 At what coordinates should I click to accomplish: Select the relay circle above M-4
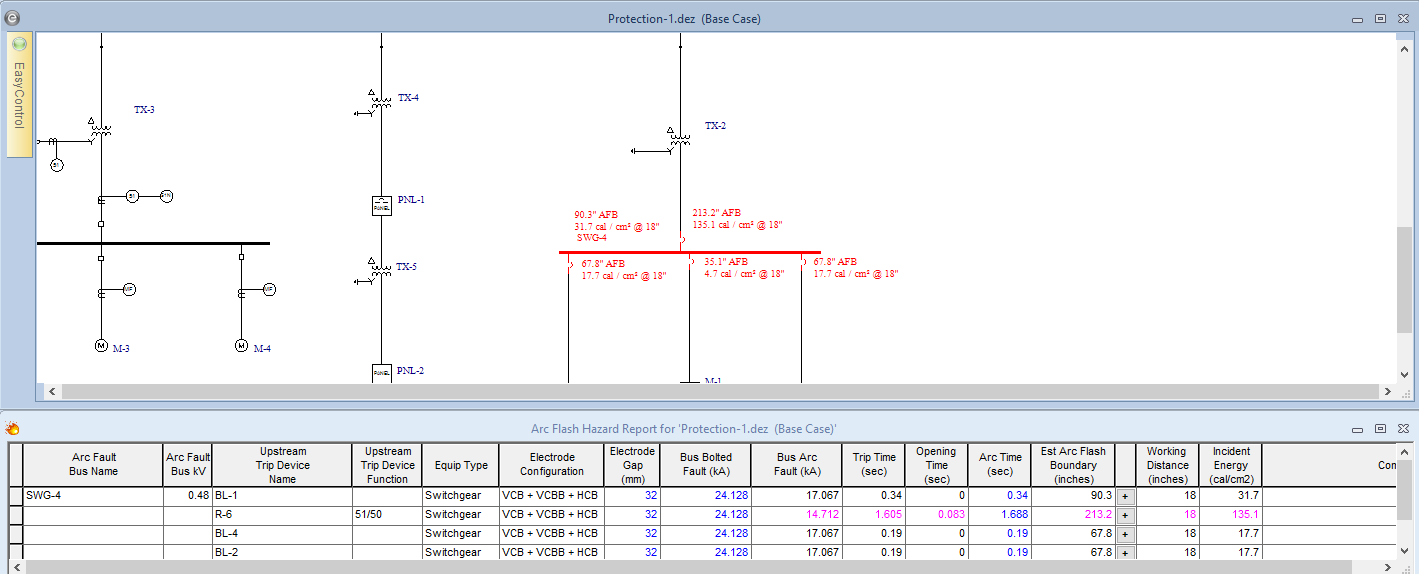(268, 290)
